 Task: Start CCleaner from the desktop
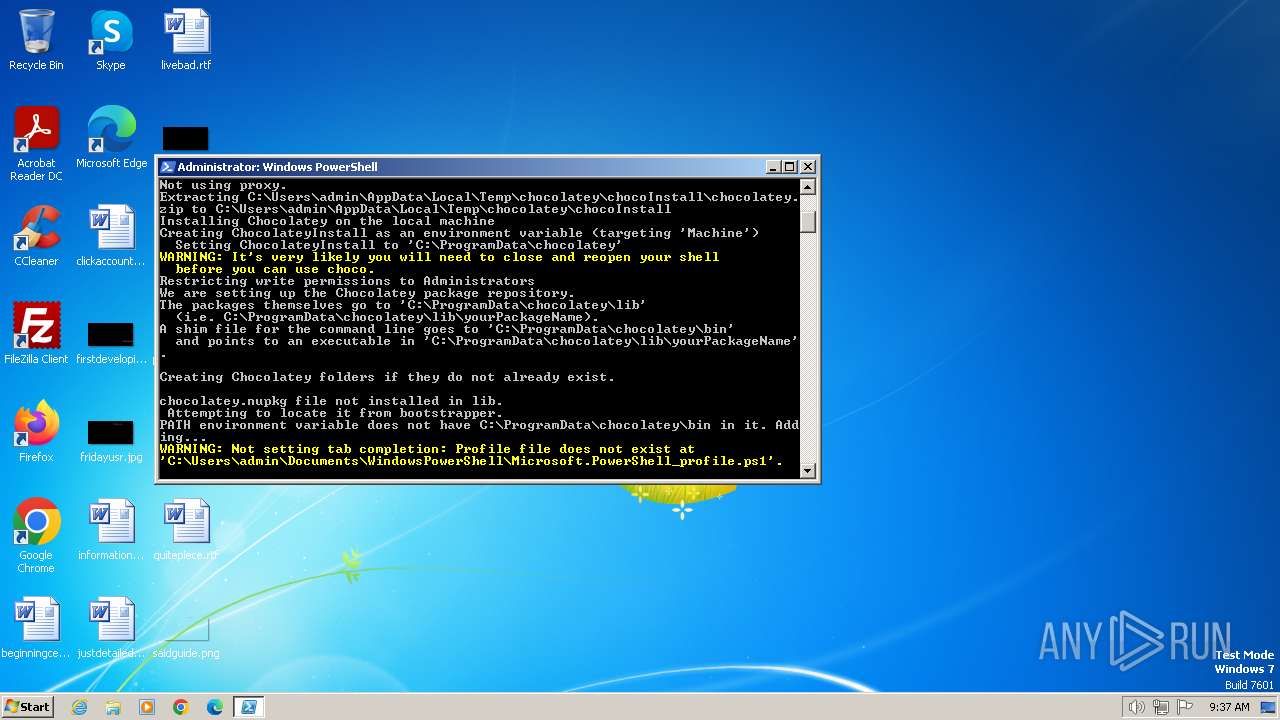coord(36,236)
